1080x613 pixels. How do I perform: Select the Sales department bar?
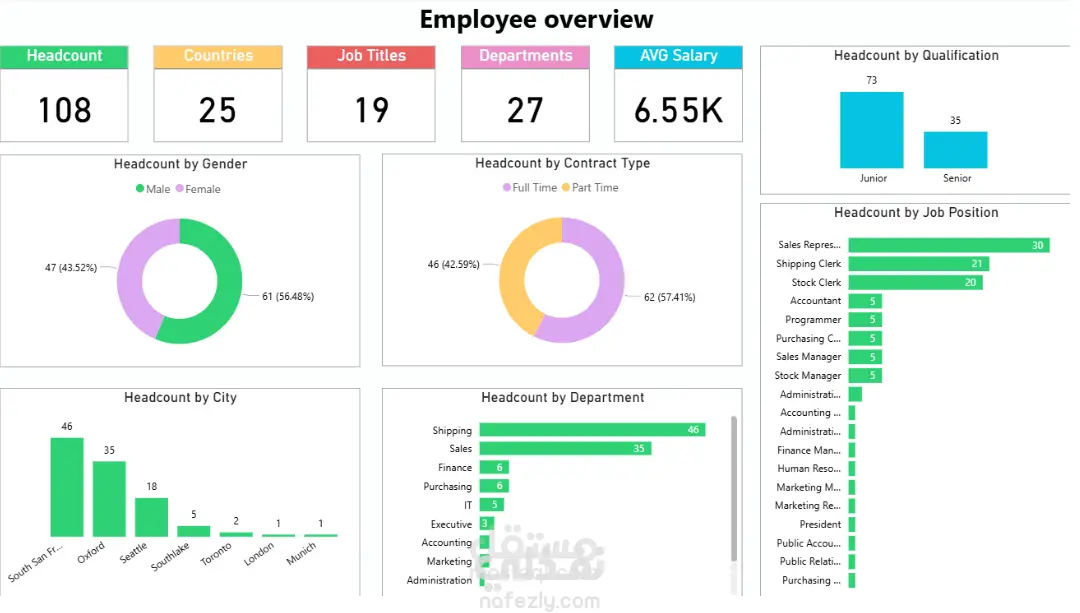click(x=565, y=448)
